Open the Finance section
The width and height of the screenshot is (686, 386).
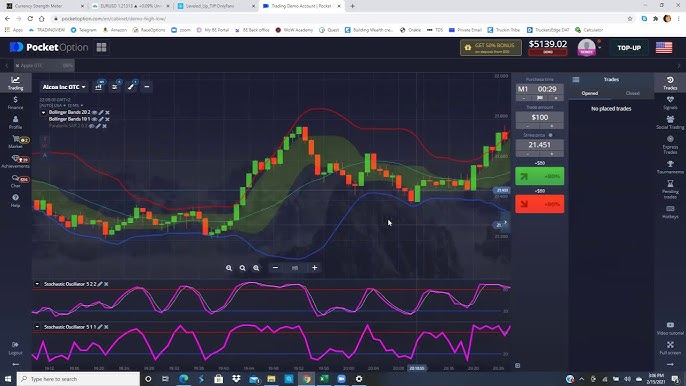(x=15, y=103)
